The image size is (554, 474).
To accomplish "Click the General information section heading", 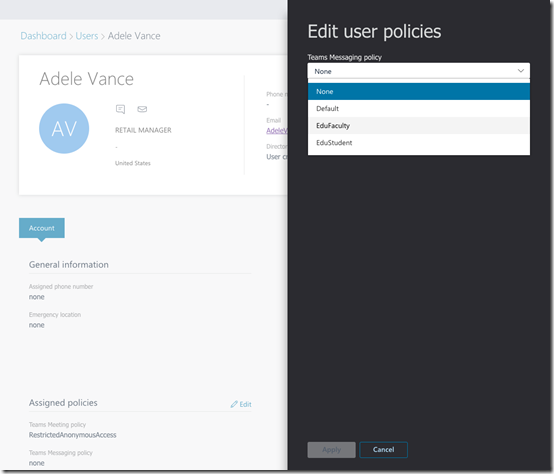I will tap(69, 265).
